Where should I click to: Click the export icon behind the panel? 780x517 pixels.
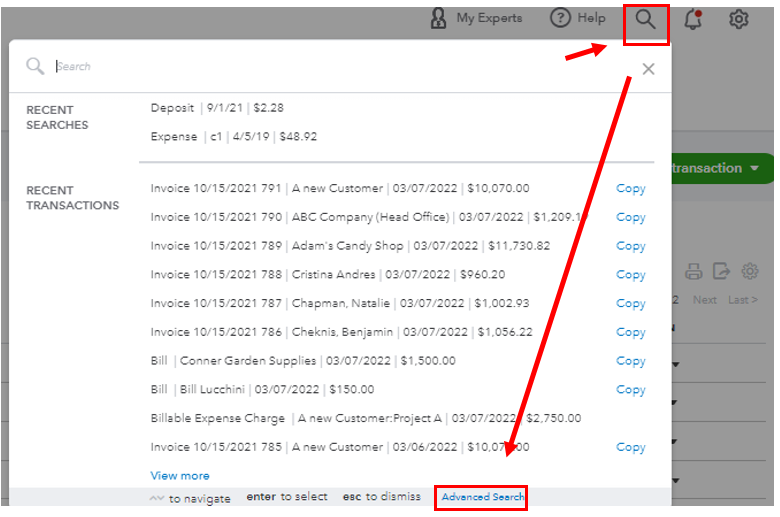point(721,271)
